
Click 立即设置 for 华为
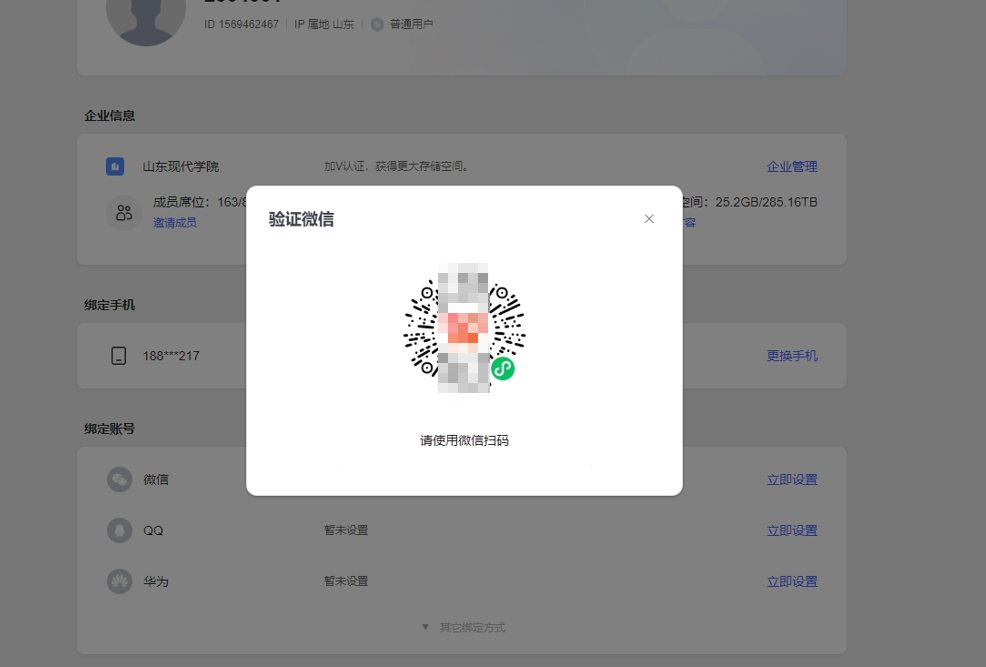pos(792,582)
